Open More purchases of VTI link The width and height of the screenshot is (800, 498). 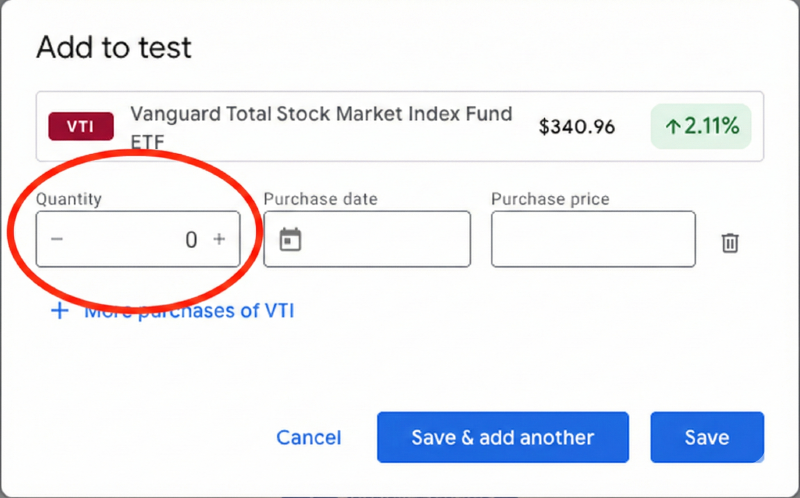pyautogui.click(x=190, y=311)
